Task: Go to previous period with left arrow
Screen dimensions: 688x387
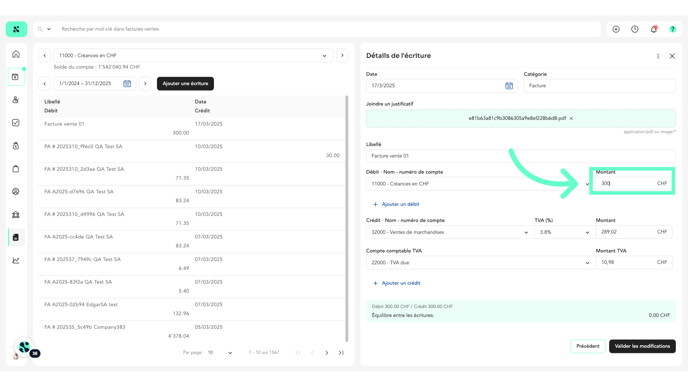Action: pyautogui.click(x=44, y=83)
